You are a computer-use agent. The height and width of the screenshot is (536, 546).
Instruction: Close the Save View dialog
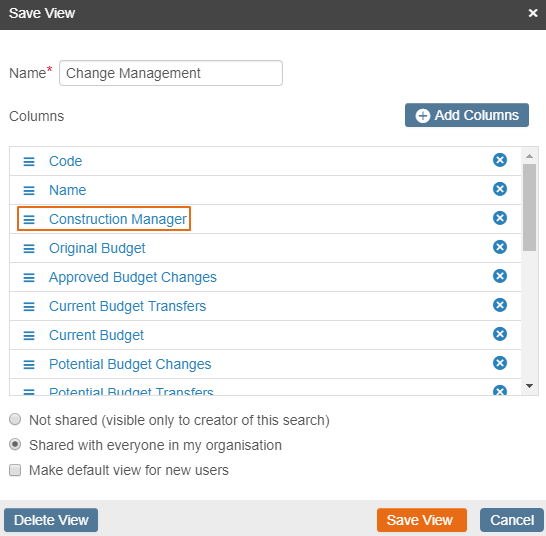click(x=533, y=13)
